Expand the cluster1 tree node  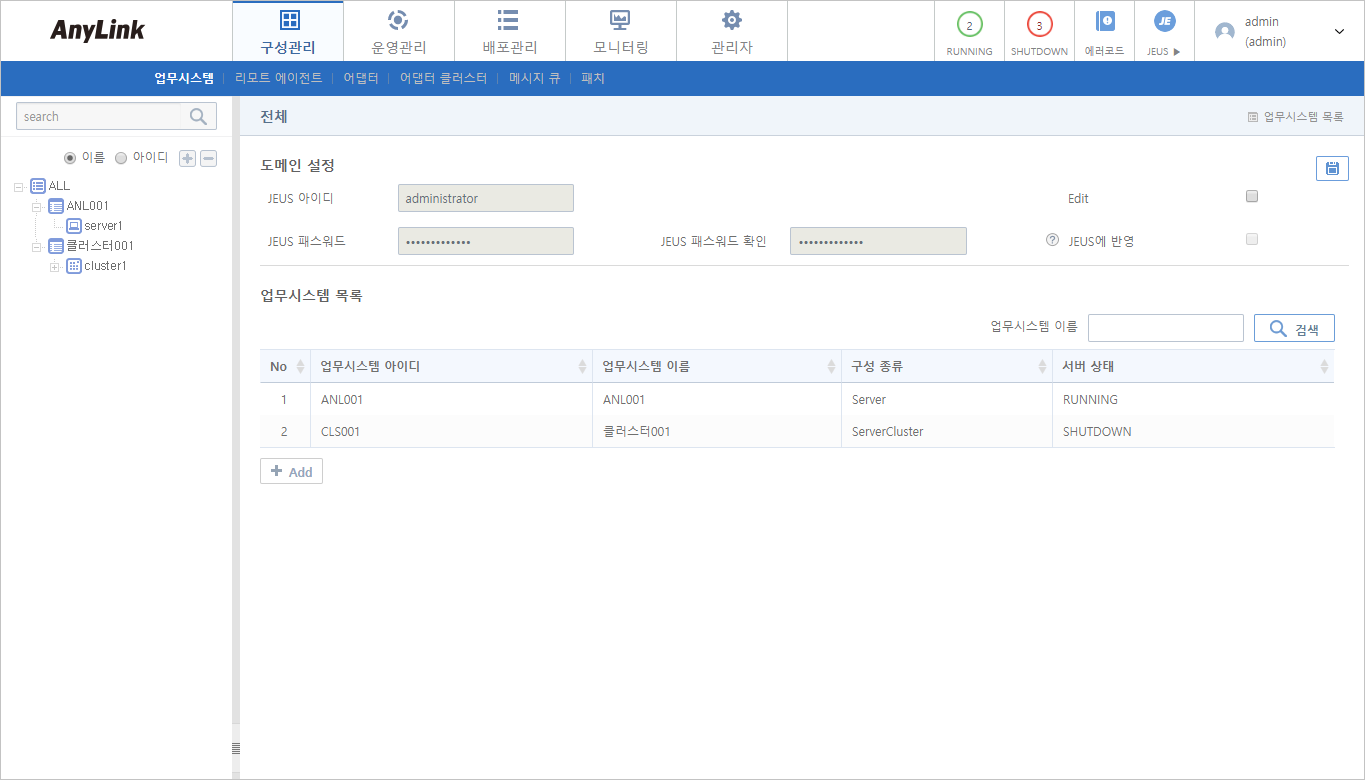point(55,266)
